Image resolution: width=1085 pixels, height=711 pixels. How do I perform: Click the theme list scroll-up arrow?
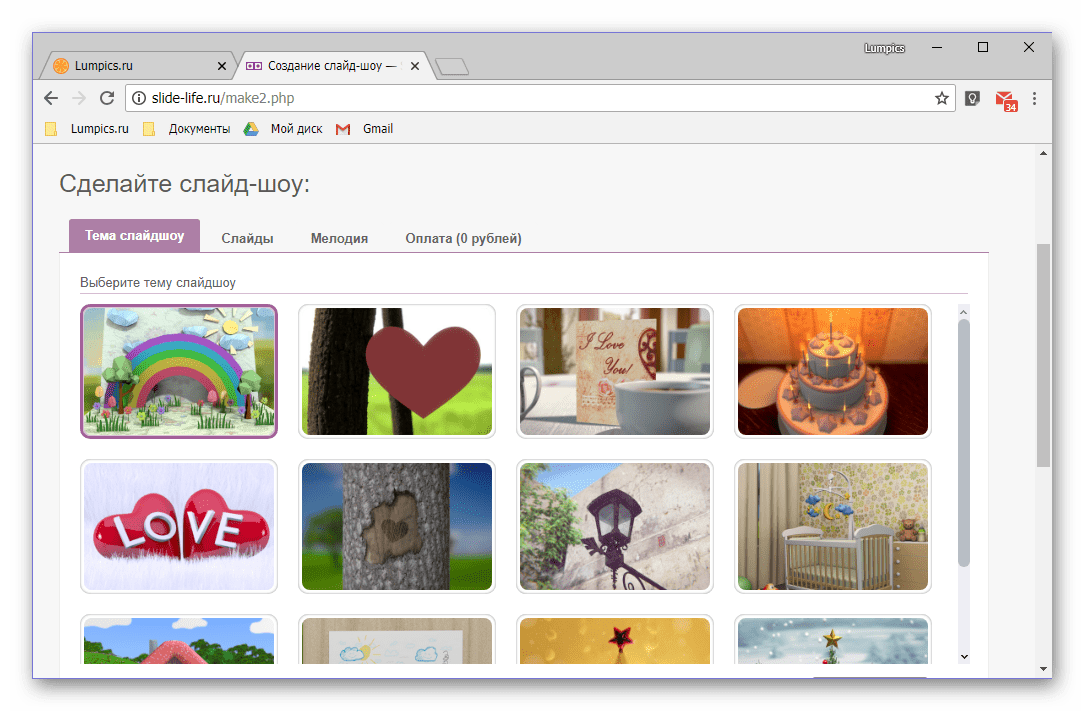(x=964, y=313)
